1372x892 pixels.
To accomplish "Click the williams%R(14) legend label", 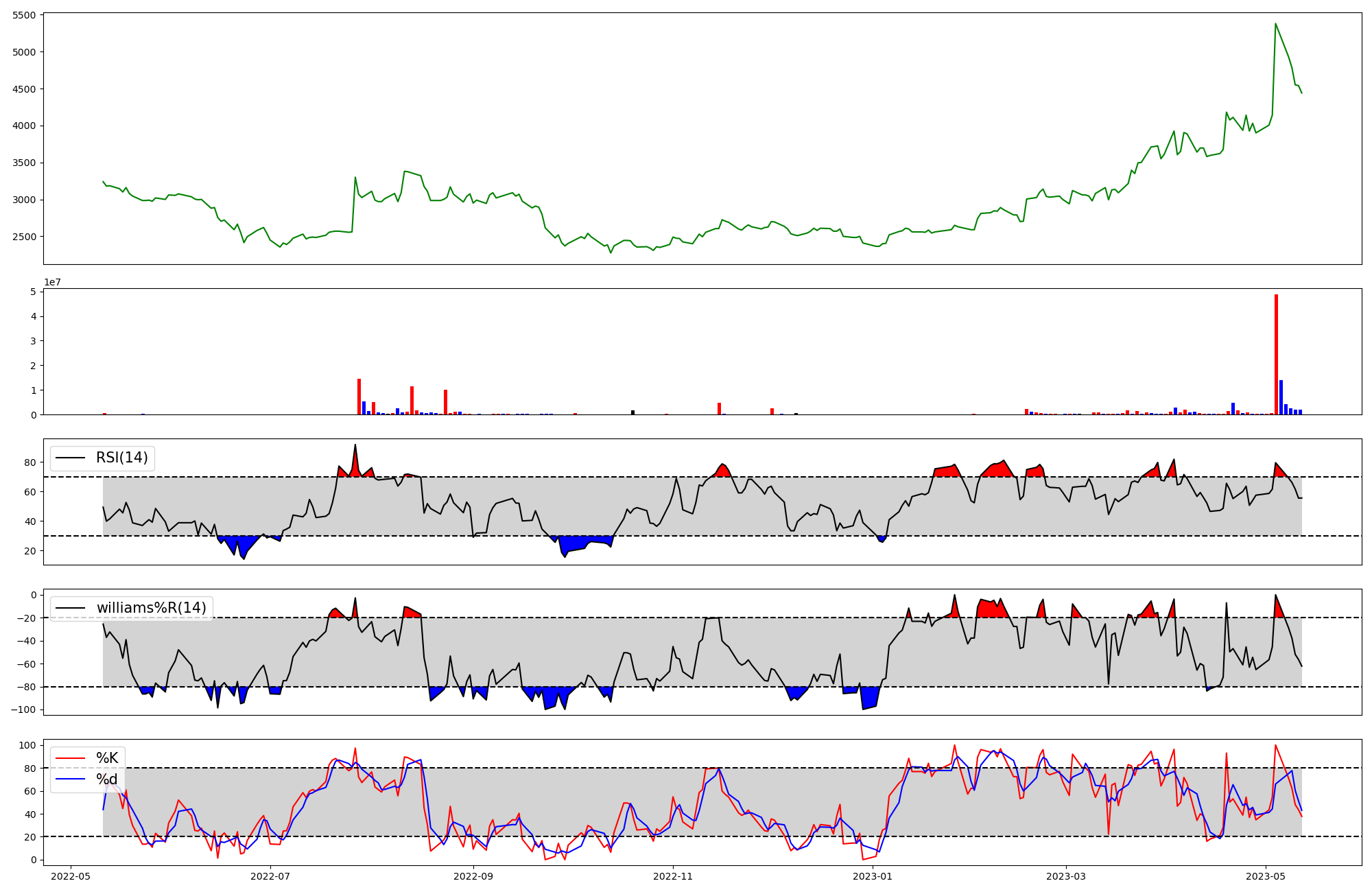I will (151, 608).
